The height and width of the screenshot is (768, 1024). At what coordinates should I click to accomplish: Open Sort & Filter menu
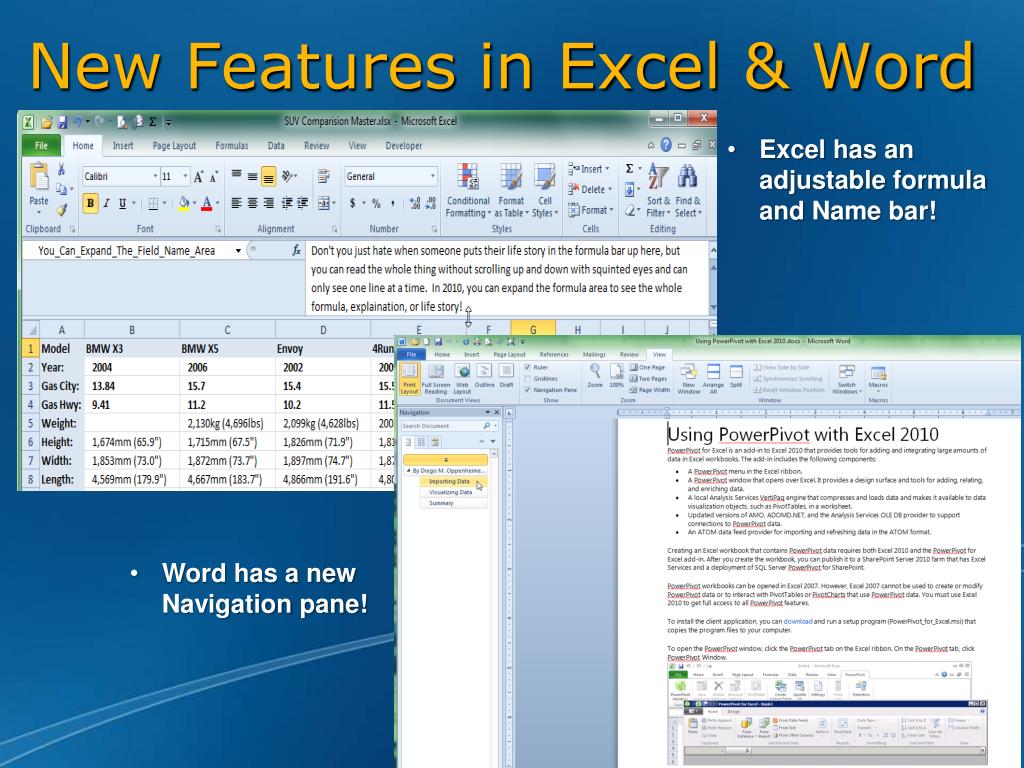pos(658,190)
